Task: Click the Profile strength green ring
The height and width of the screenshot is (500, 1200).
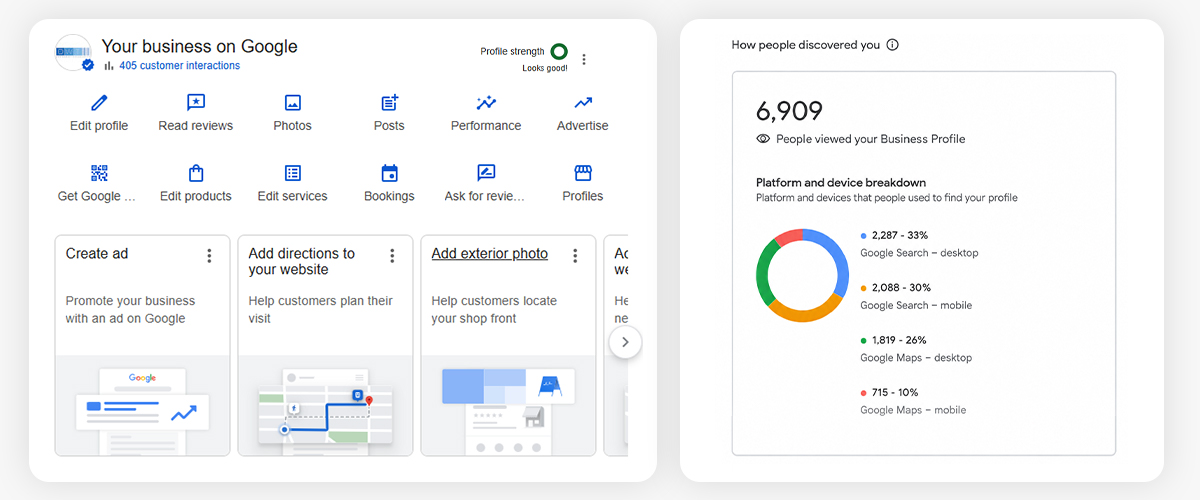Action: pos(559,51)
